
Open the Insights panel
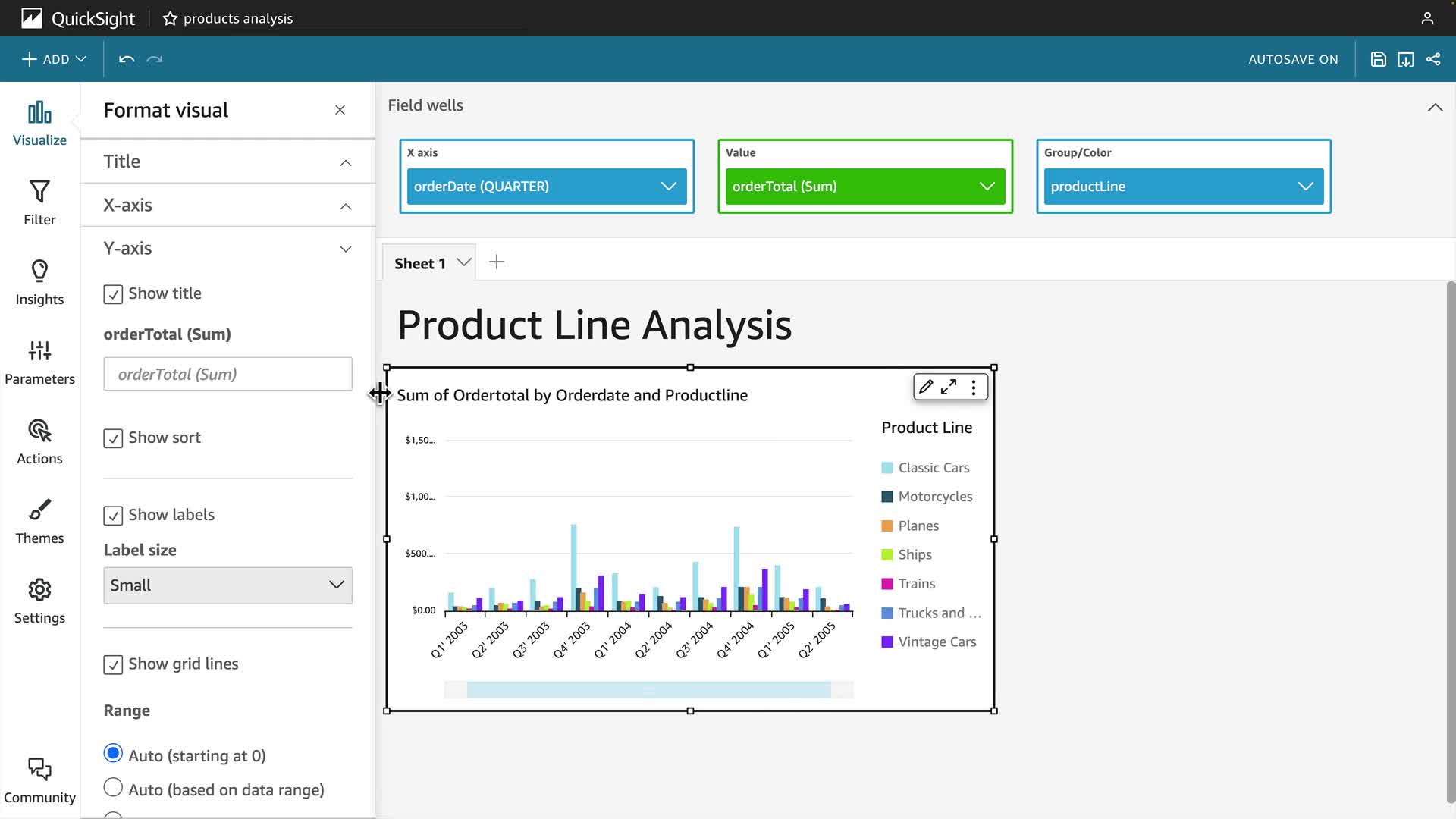click(x=39, y=282)
